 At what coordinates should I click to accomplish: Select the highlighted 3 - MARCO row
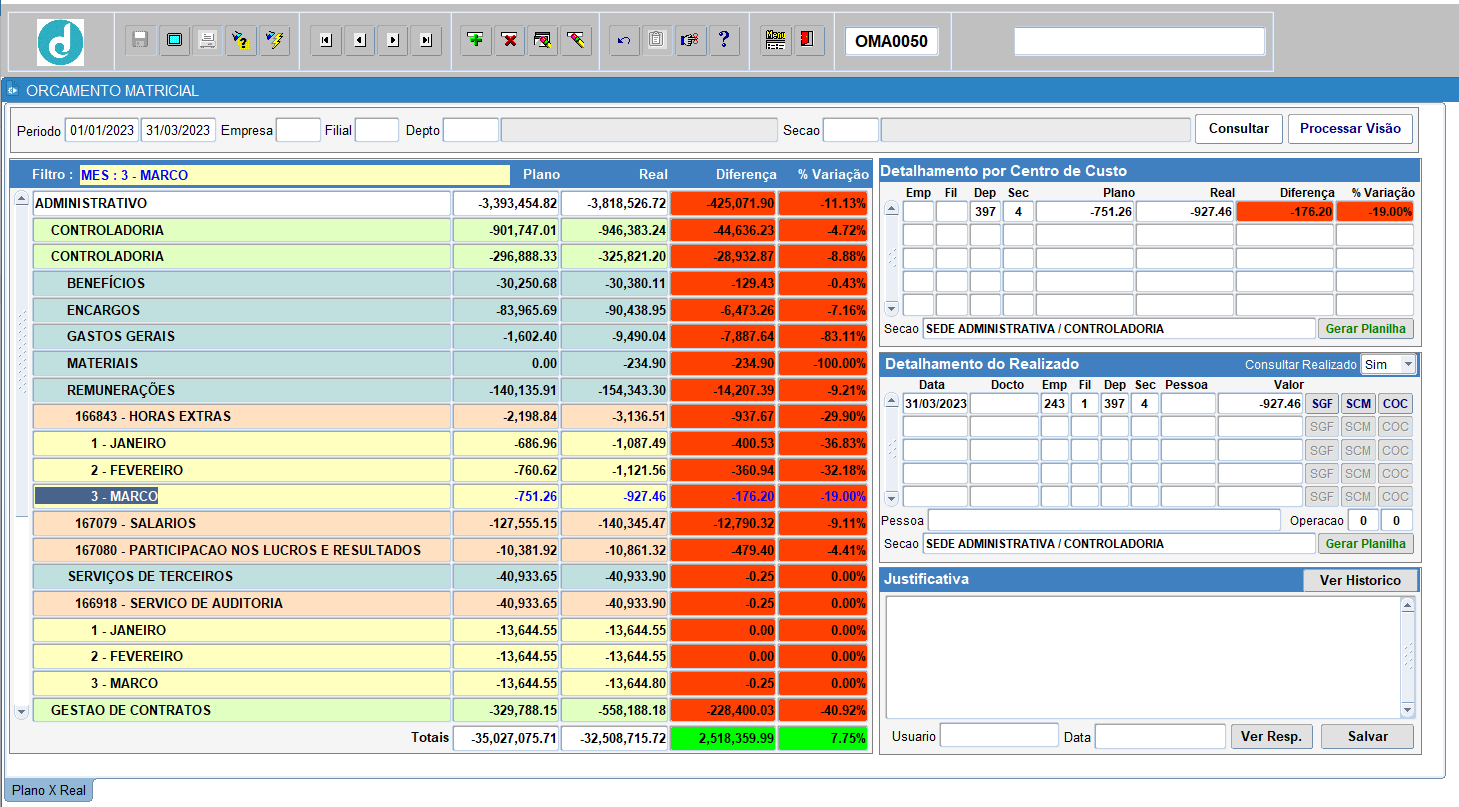tap(242, 496)
